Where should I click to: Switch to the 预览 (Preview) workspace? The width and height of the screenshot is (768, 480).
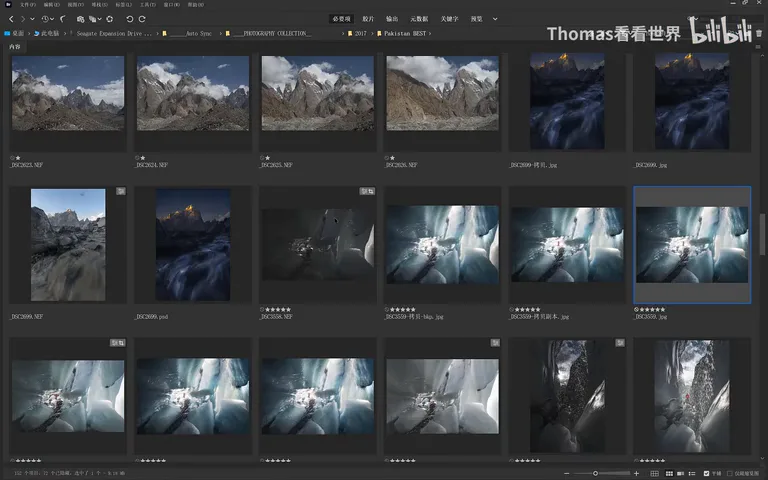point(477,19)
